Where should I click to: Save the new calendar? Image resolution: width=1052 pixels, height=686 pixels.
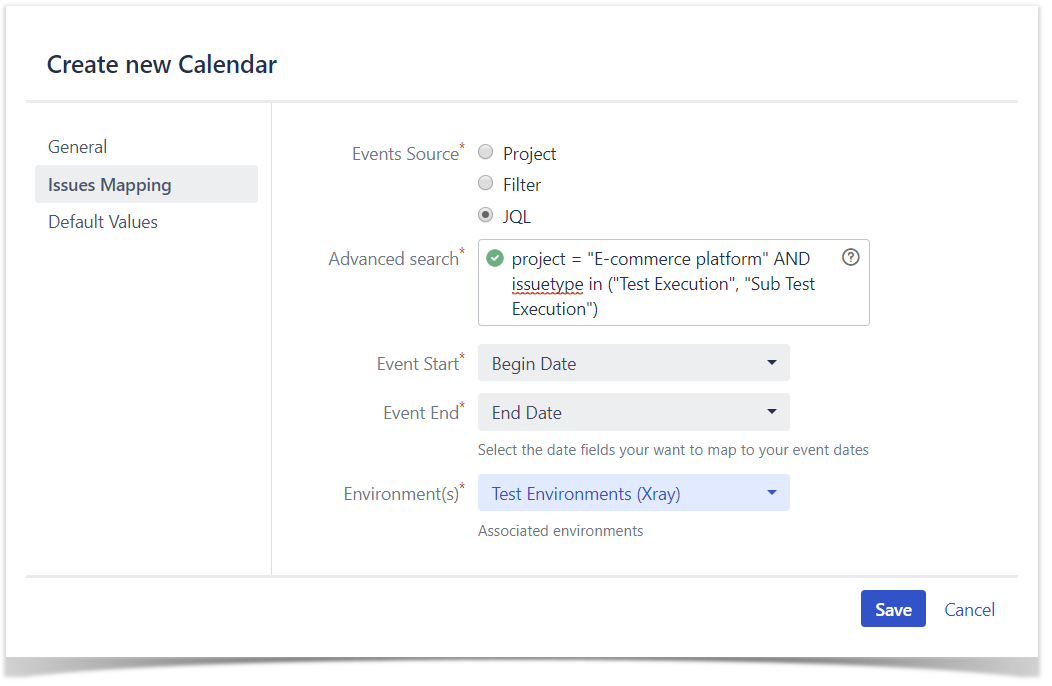click(893, 609)
